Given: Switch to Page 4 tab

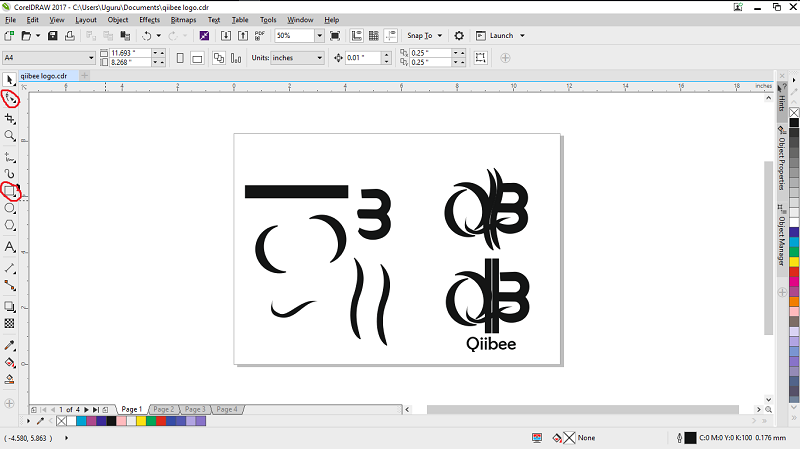Looking at the screenshot, I should click(227, 409).
